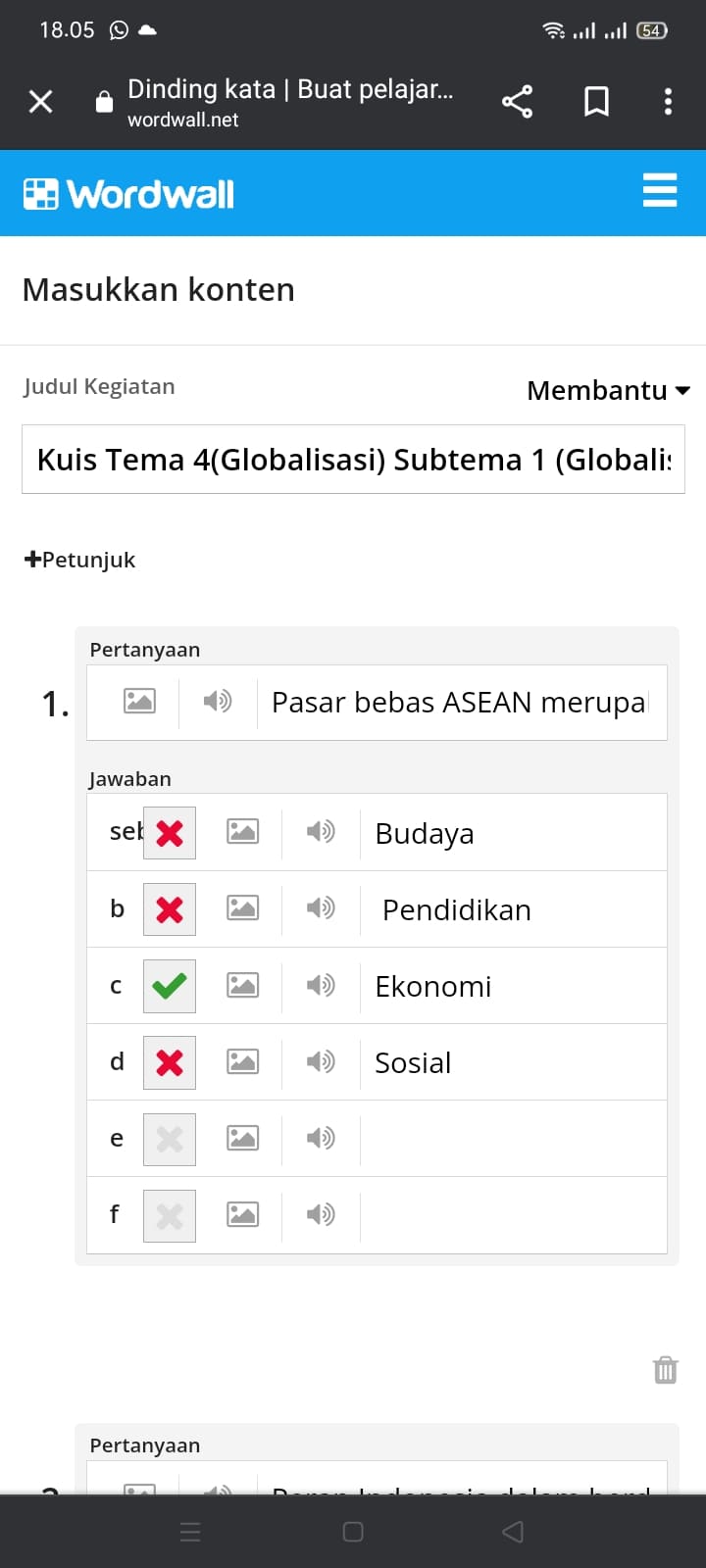The height and width of the screenshot is (1568, 706).
Task: Toggle correctness mark for Ekonomi answer
Action: [170, 986]
